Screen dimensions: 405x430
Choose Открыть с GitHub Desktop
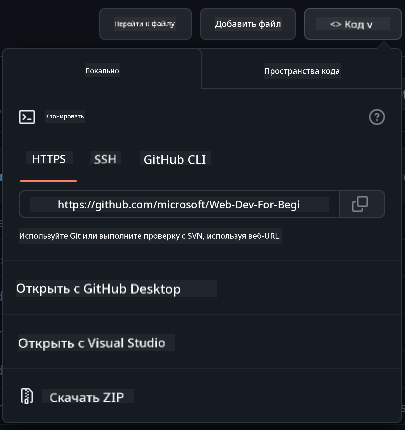tap(99, 289)
